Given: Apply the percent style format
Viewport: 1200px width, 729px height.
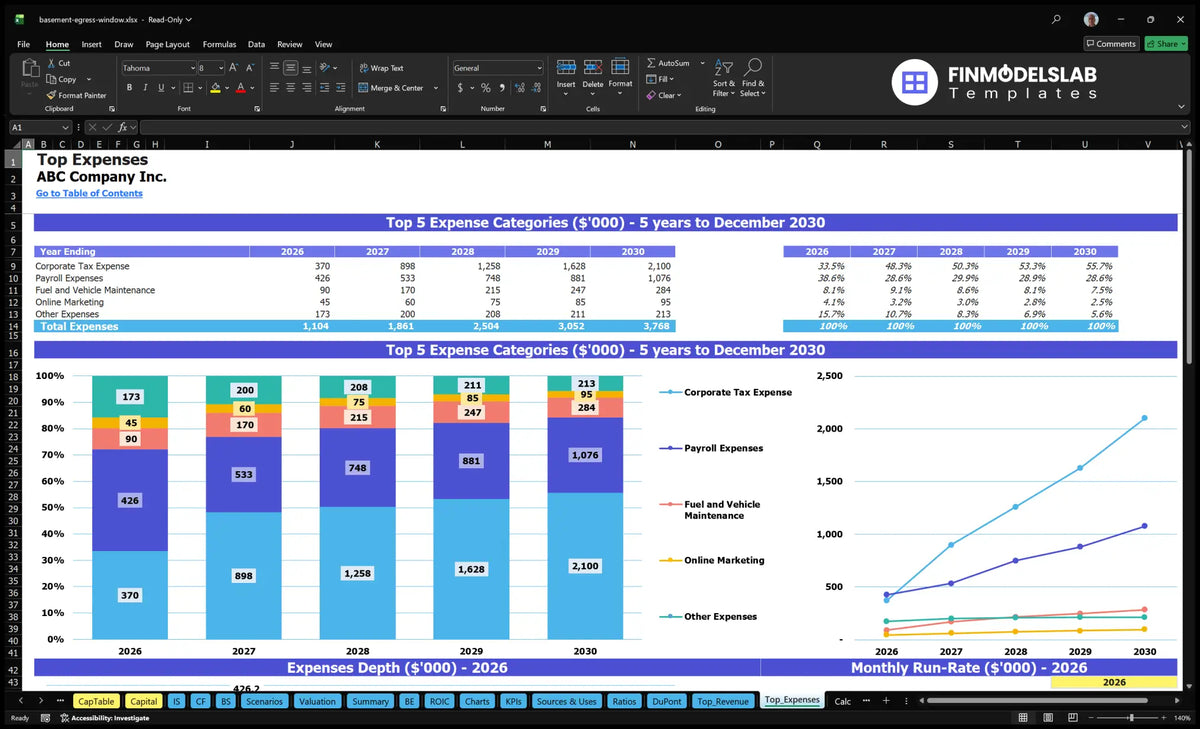Looking at the screenshot, I should click(485, 88).
